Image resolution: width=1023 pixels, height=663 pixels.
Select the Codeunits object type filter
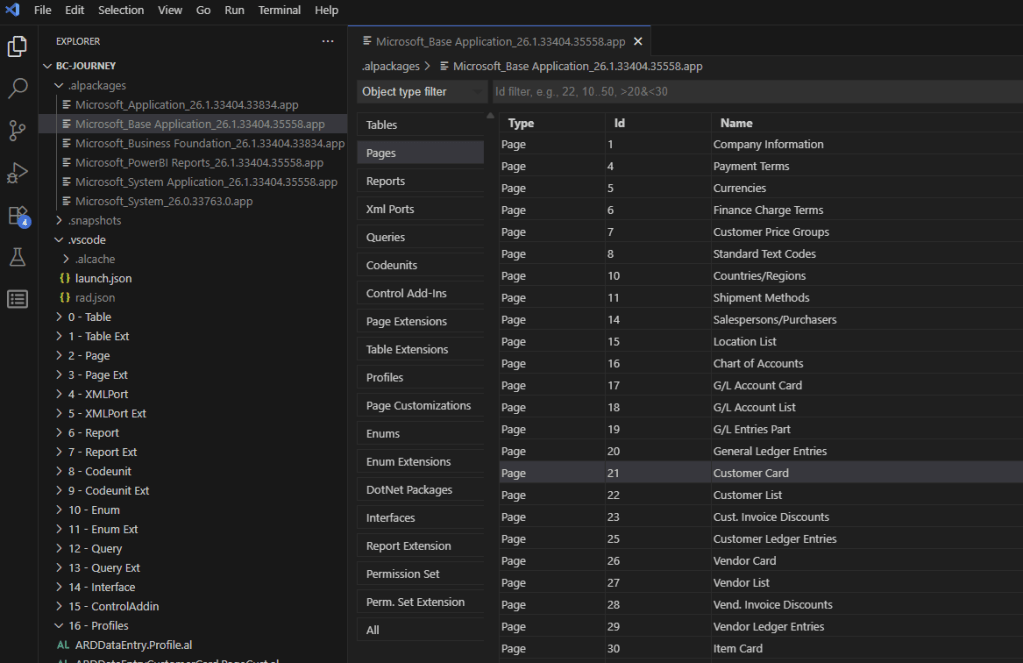tap(392, 265)
